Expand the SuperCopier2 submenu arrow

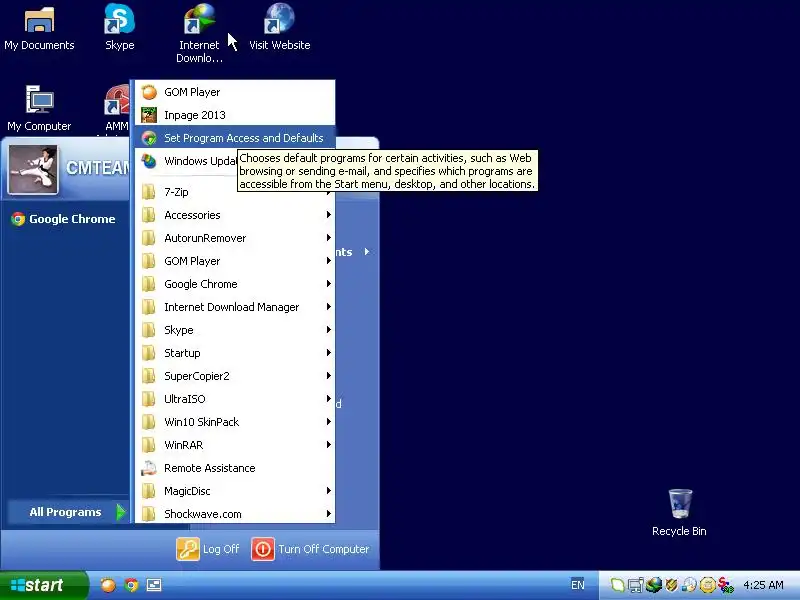click(x=329, y=376)
